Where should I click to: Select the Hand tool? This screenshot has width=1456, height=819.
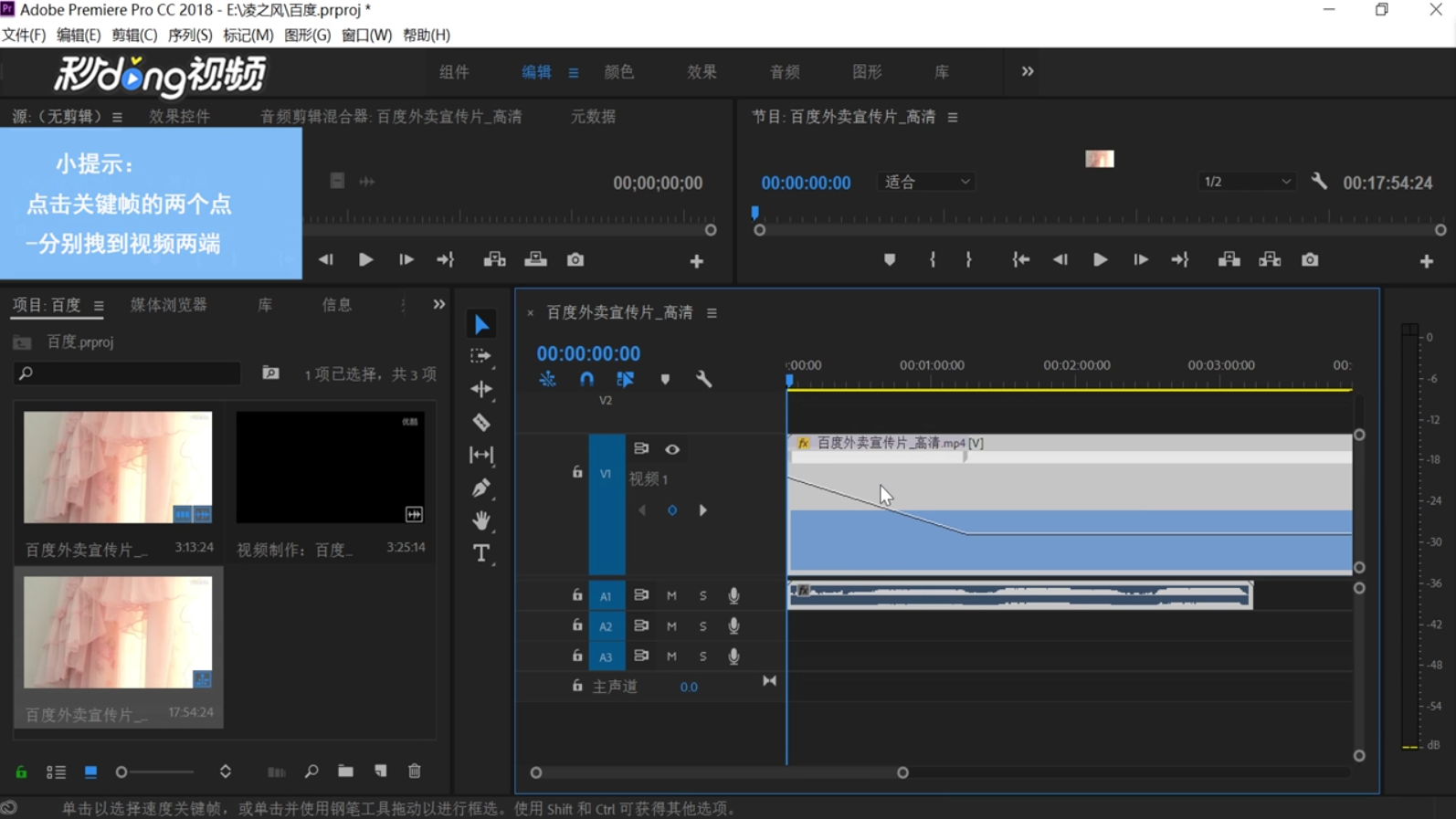coord(481,520)
